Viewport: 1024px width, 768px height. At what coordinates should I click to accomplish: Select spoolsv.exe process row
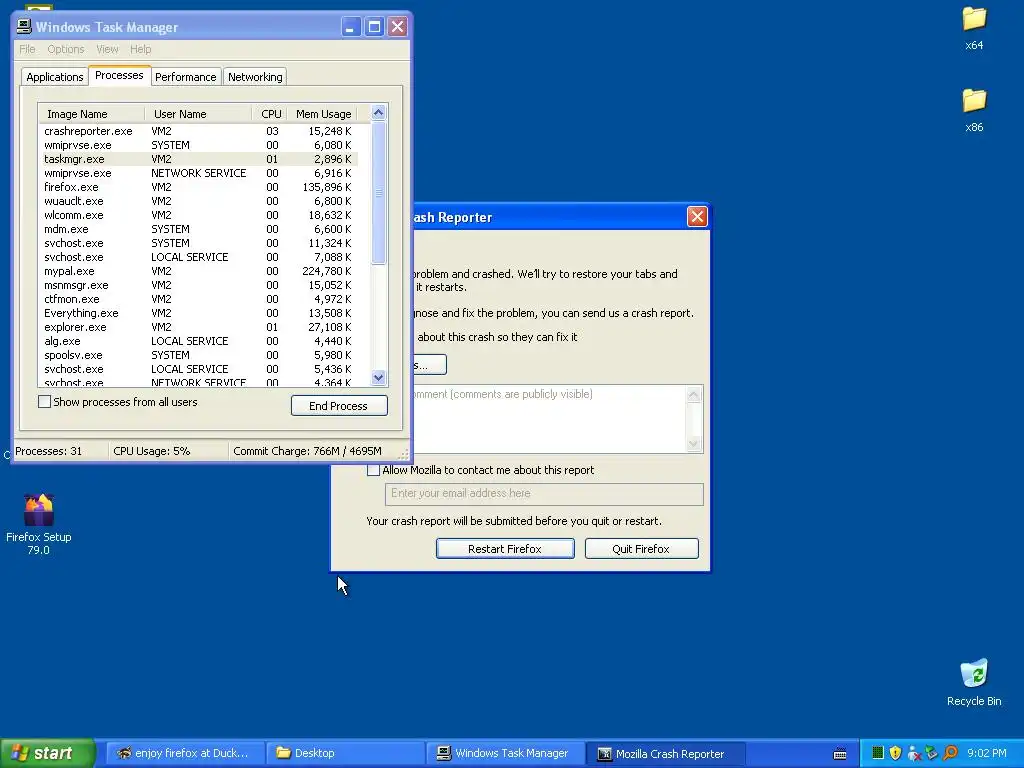(198, 355)
